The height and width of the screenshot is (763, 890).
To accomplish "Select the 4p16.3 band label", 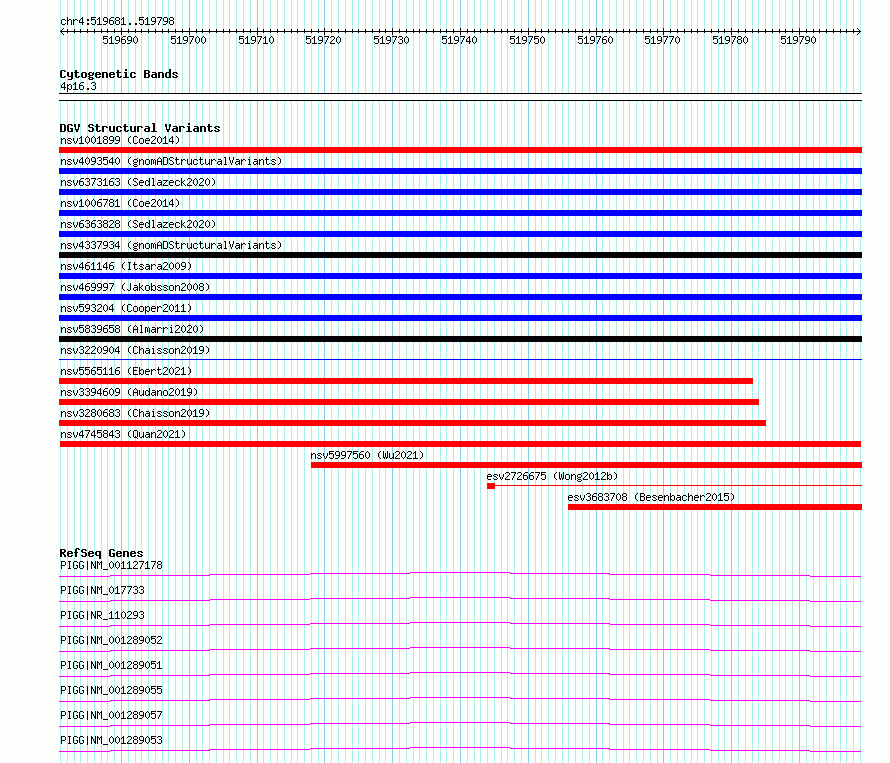I will [x=78, y=86].
